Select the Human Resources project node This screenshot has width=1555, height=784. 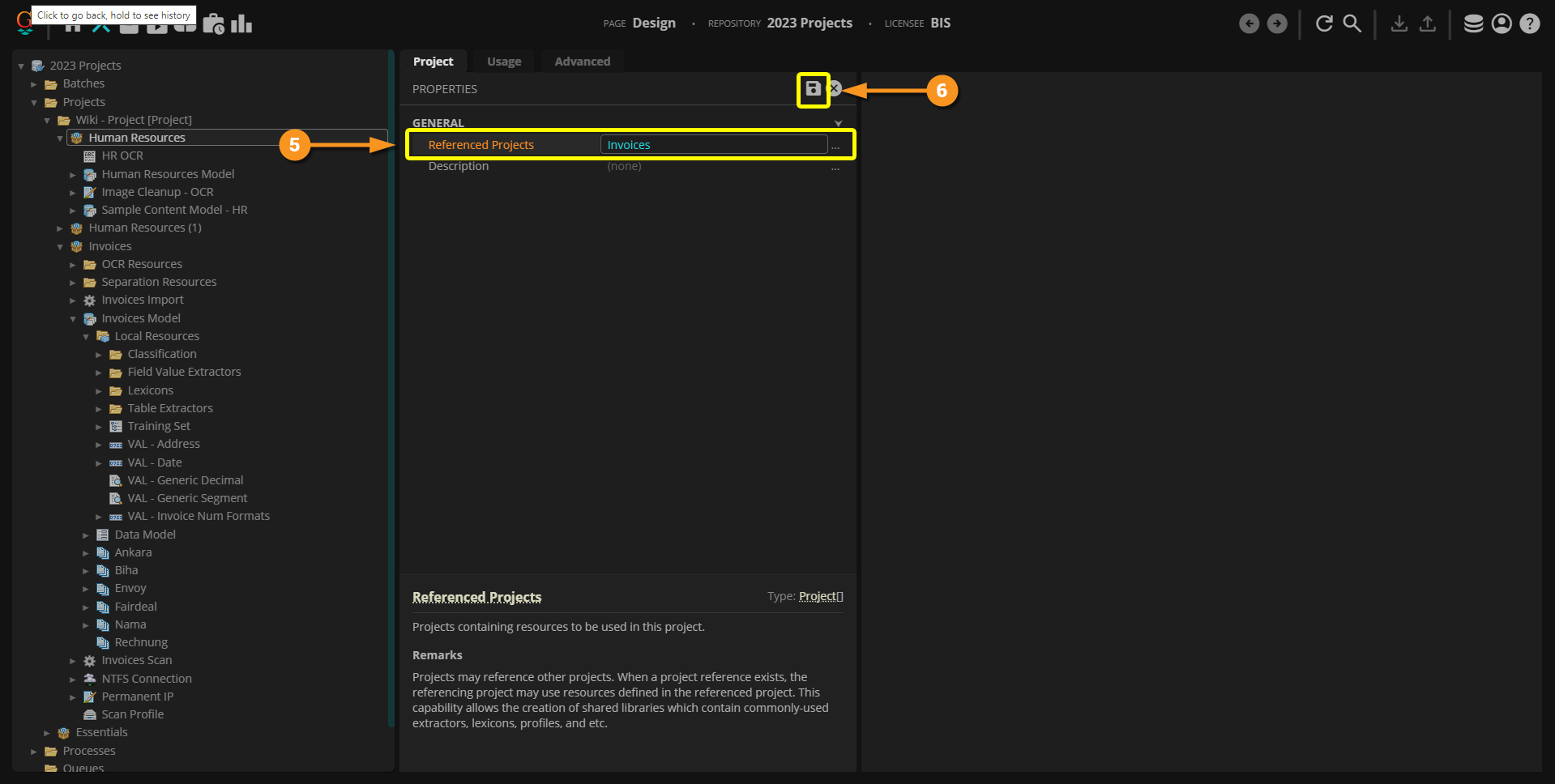click(137, 138)
